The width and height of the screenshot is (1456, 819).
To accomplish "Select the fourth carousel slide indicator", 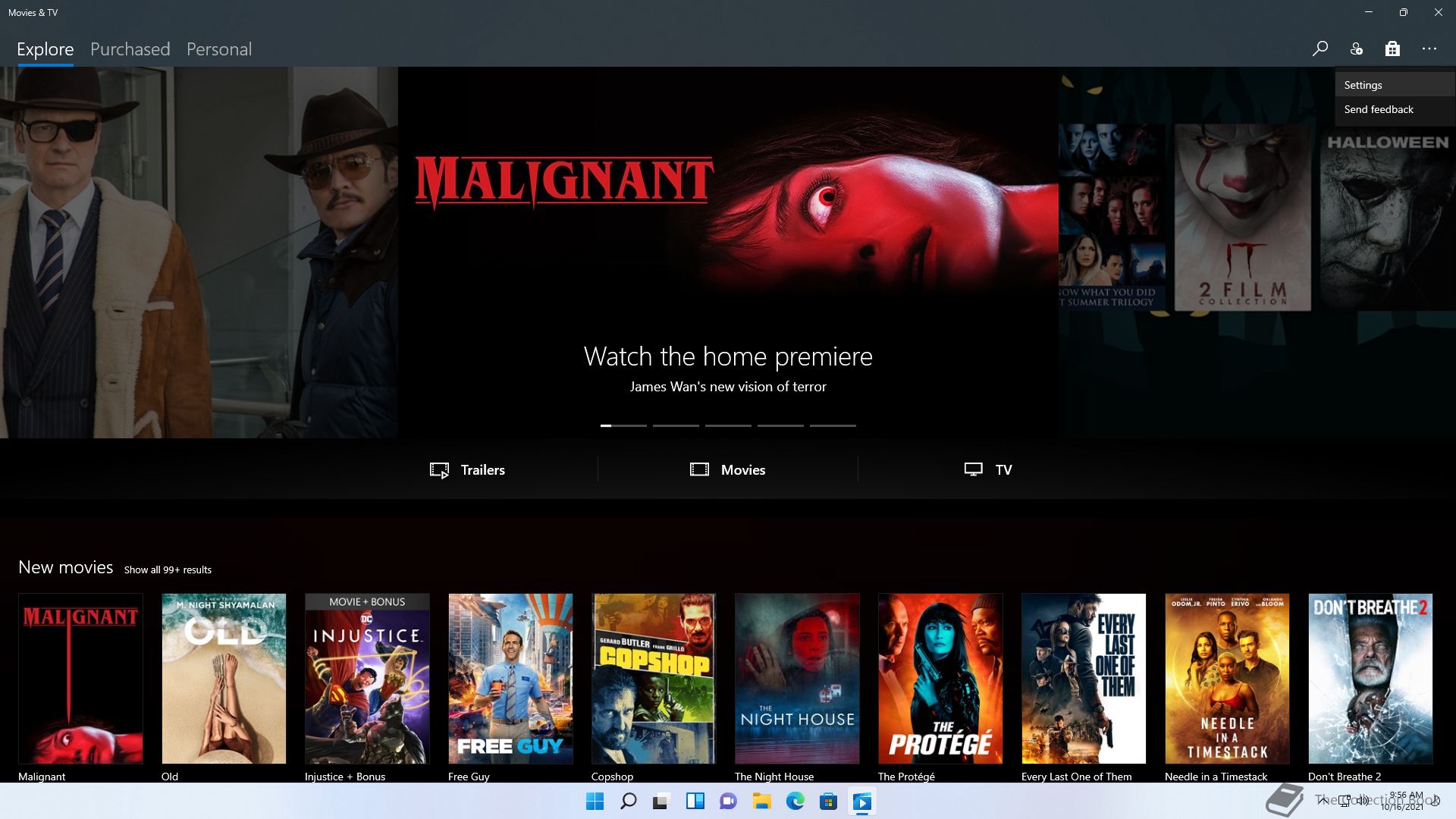I will (780, 425).
